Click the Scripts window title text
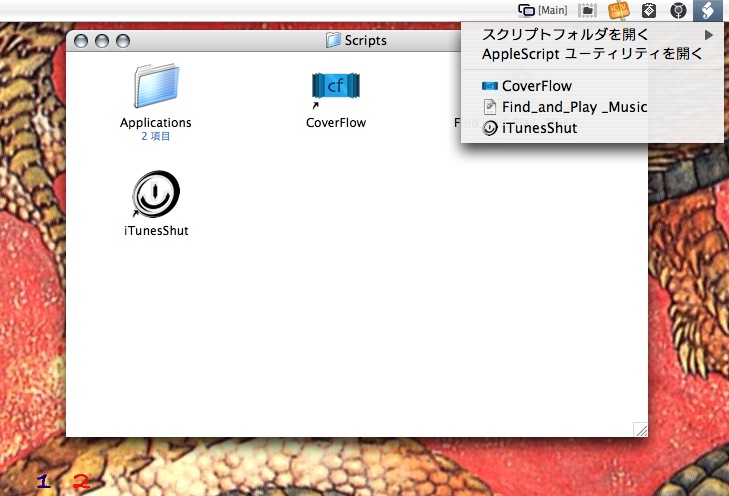729x496 pixels. (x=365, y=40)
